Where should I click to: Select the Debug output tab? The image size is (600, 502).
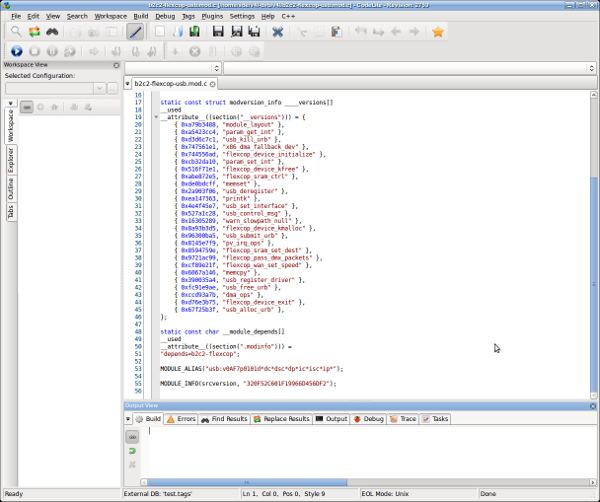point(369,419)
